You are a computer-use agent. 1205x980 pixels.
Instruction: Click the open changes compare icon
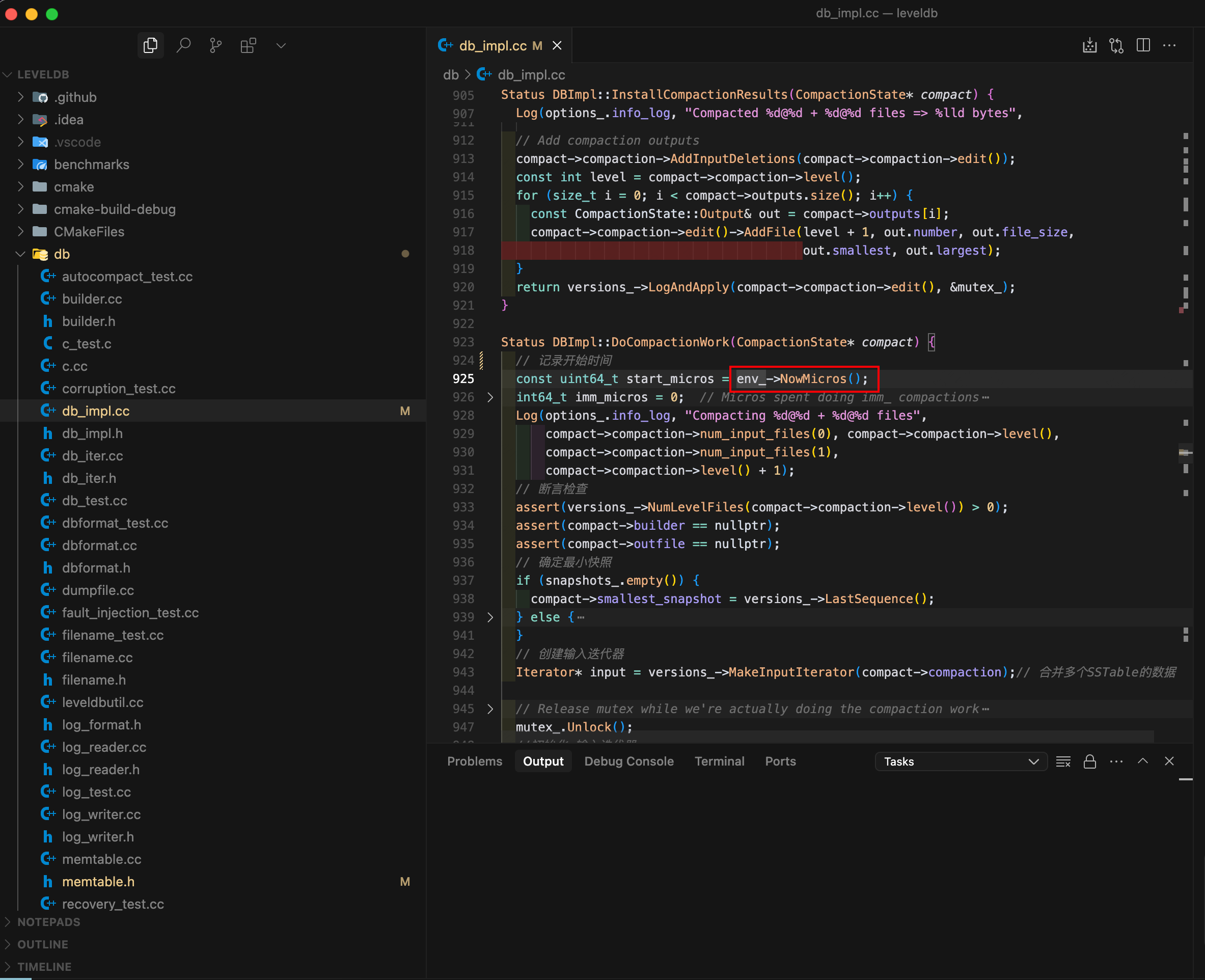click(x=1116, y=45)
